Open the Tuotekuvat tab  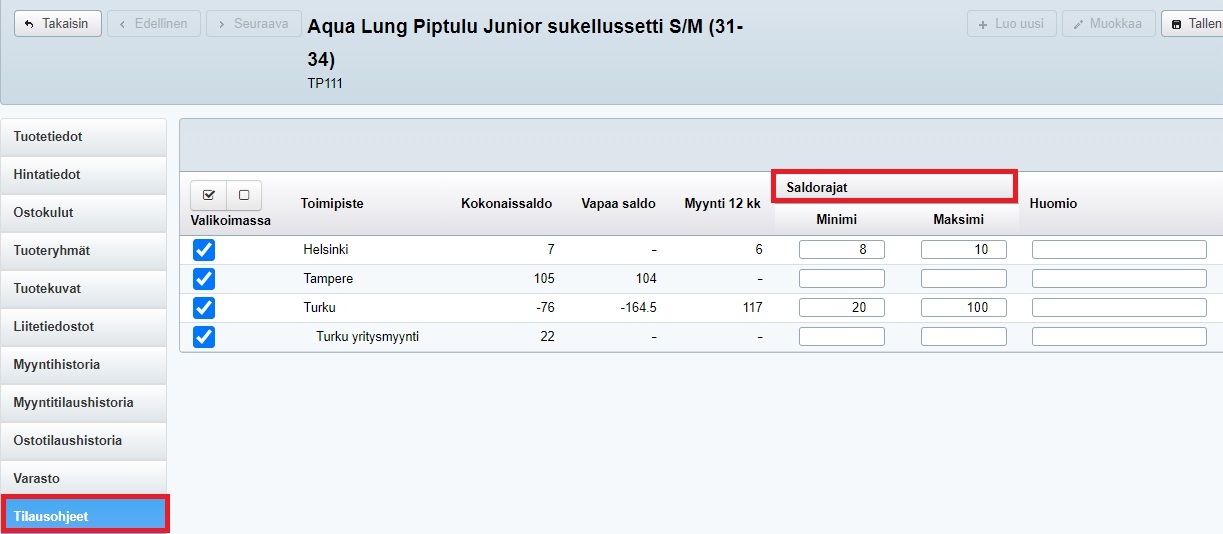point(83,289)
